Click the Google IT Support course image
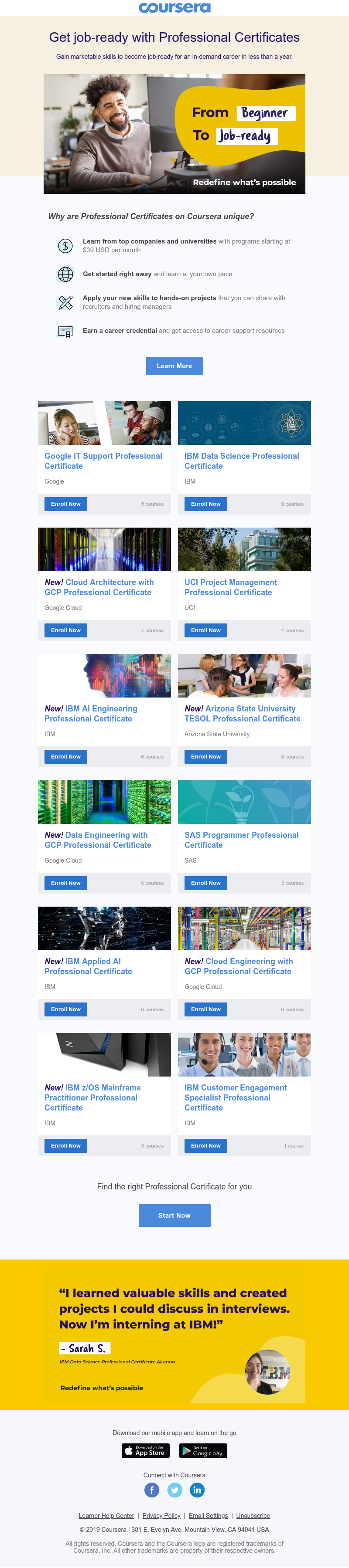Image resolution: width=349 pixels, height=1568 pixels. (x=104, y=423)
